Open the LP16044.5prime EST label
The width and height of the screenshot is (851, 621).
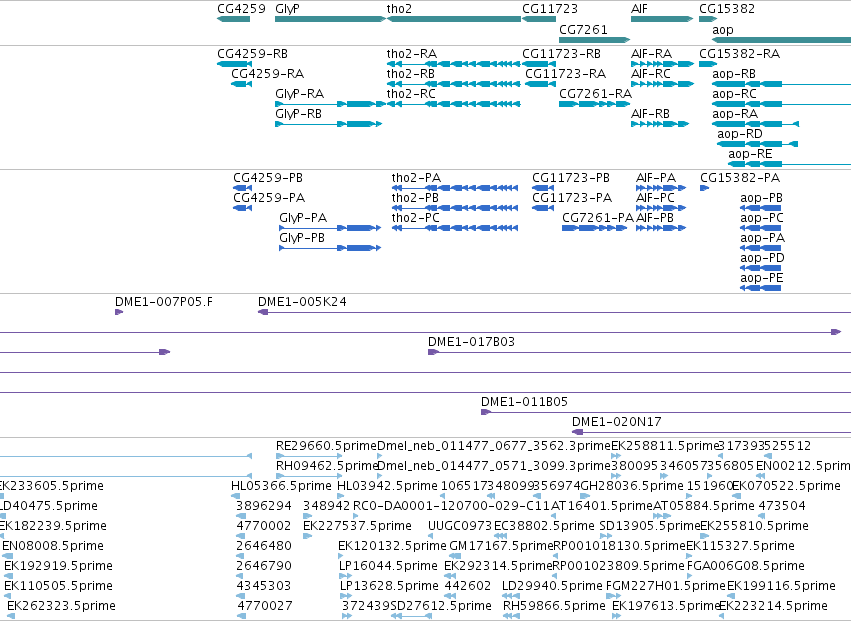coord(388,567)
